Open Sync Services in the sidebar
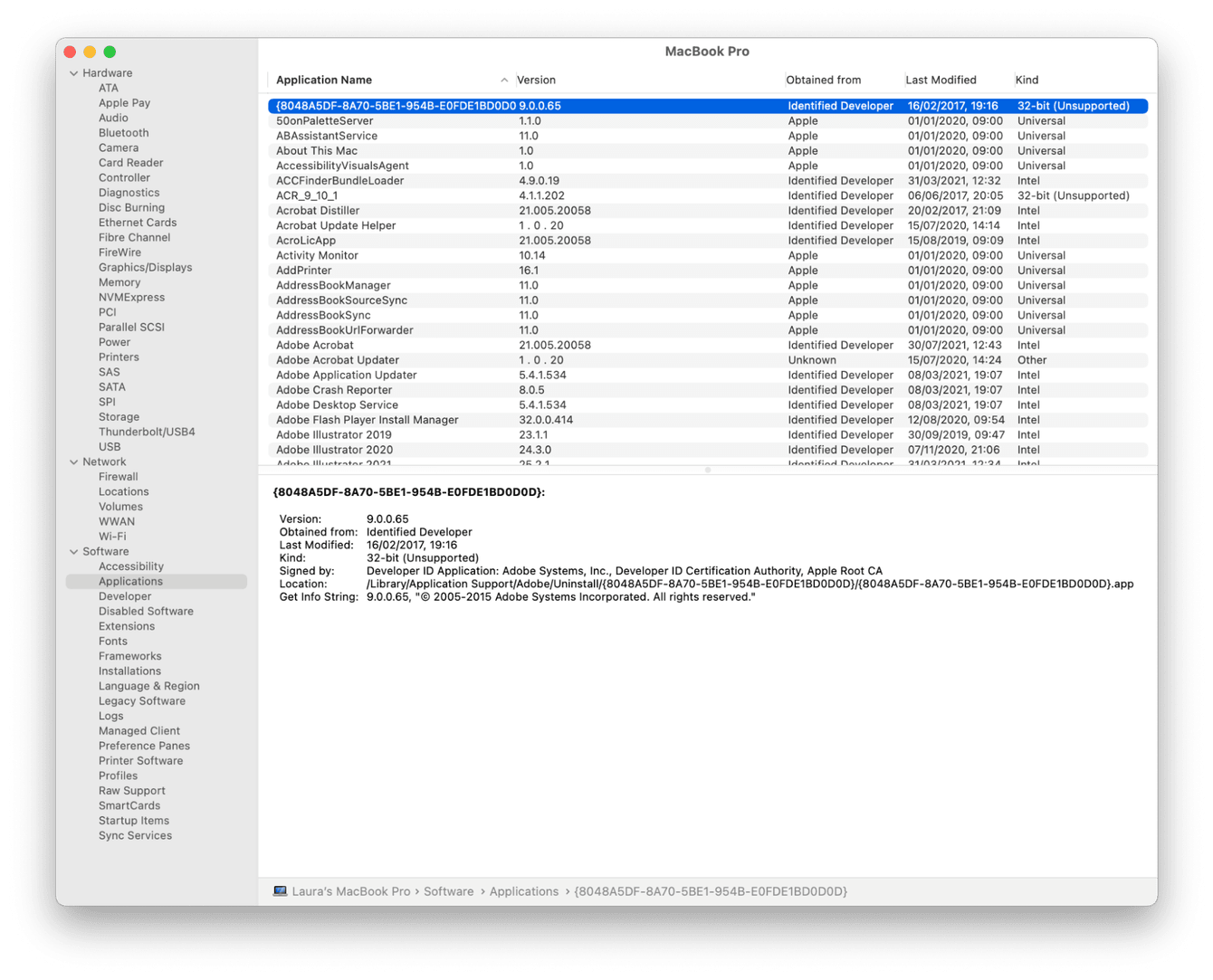 (135, 836)
